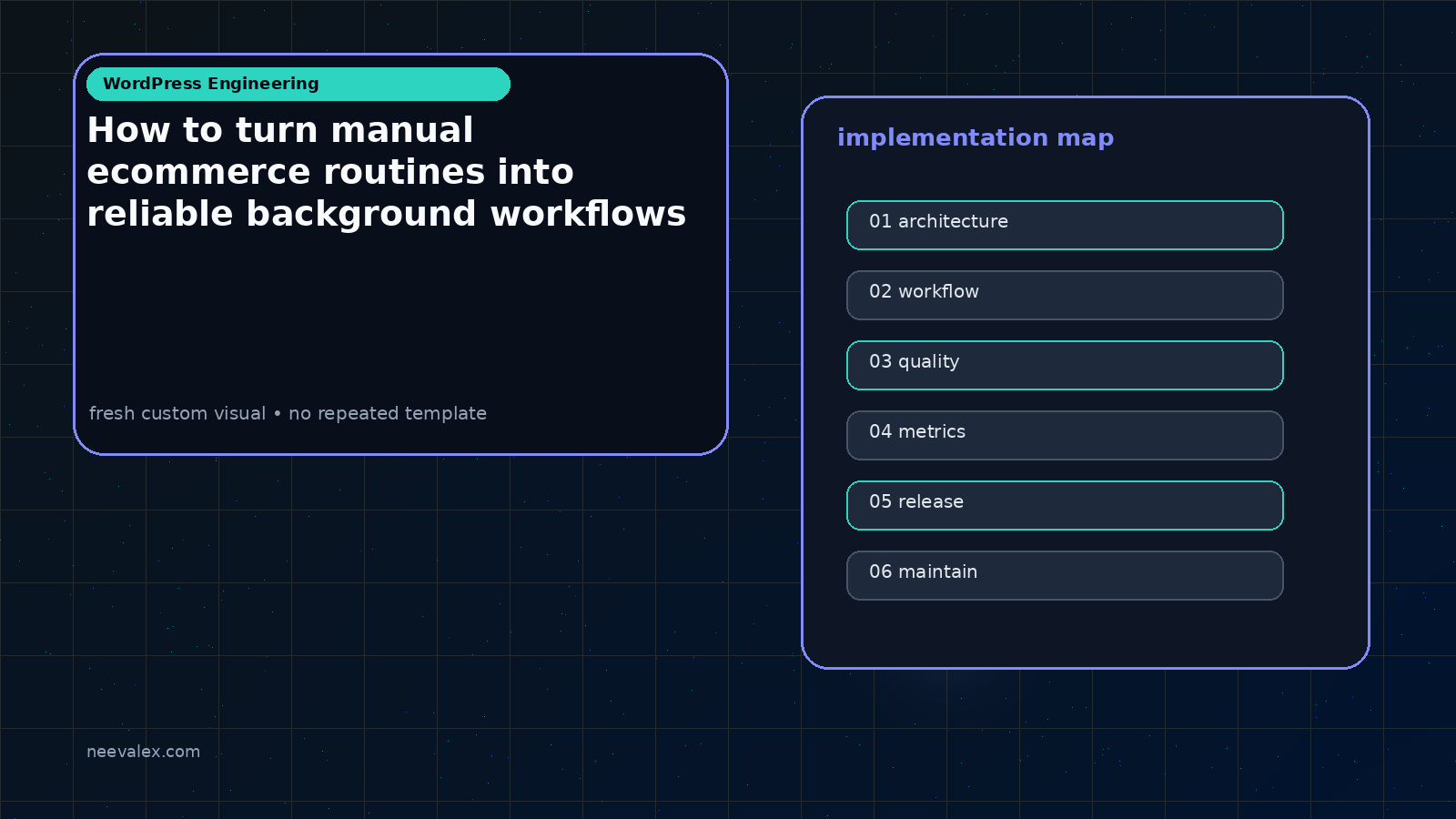This screenshot has width=1456, height=819.
Task: Open the neevalex.com link
Action: click(x=143, y=752)
